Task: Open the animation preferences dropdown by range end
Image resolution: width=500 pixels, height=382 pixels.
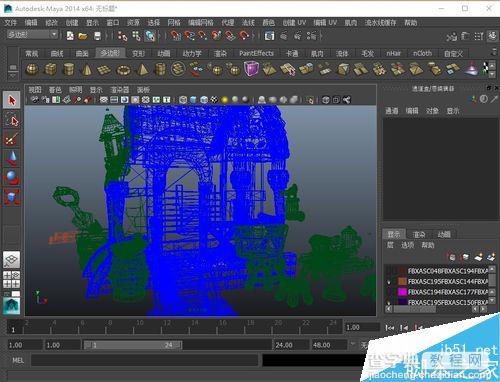Action: pyautogui.click(x=353, y=344)
